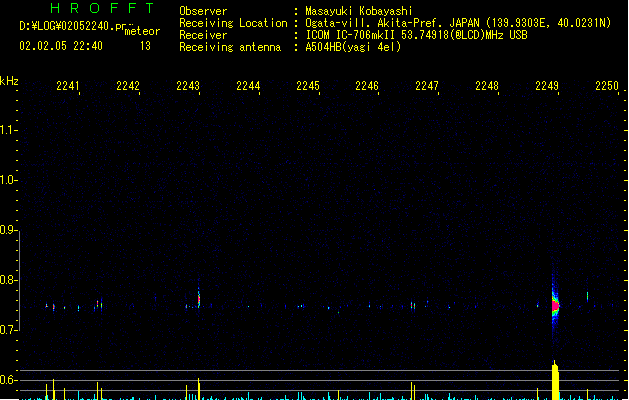The image size is (629, 400).
Task: Click the paired echo dots under 2247
Action: point(413,306)
